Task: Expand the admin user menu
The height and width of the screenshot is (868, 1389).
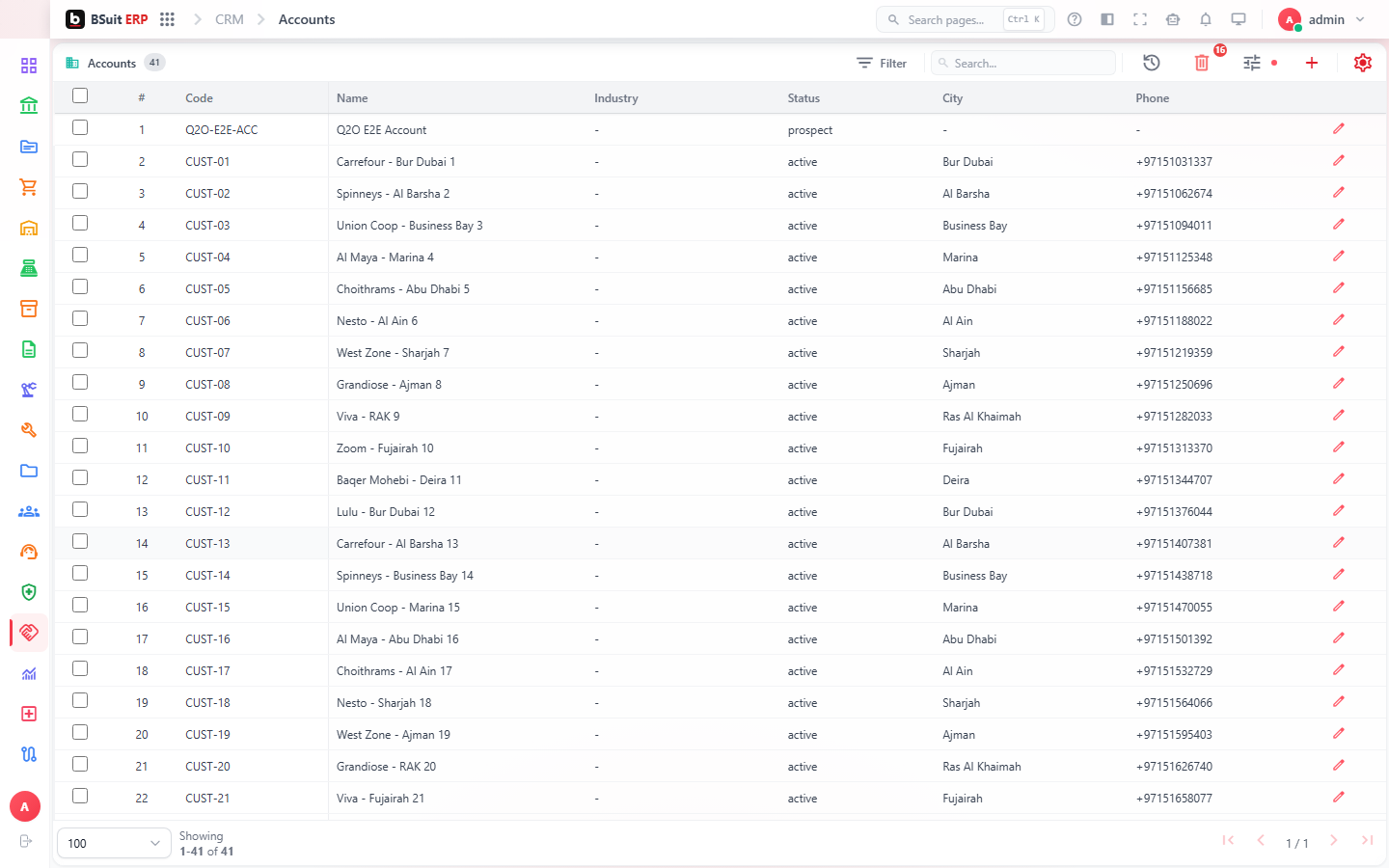Action: coord(1321,19)
